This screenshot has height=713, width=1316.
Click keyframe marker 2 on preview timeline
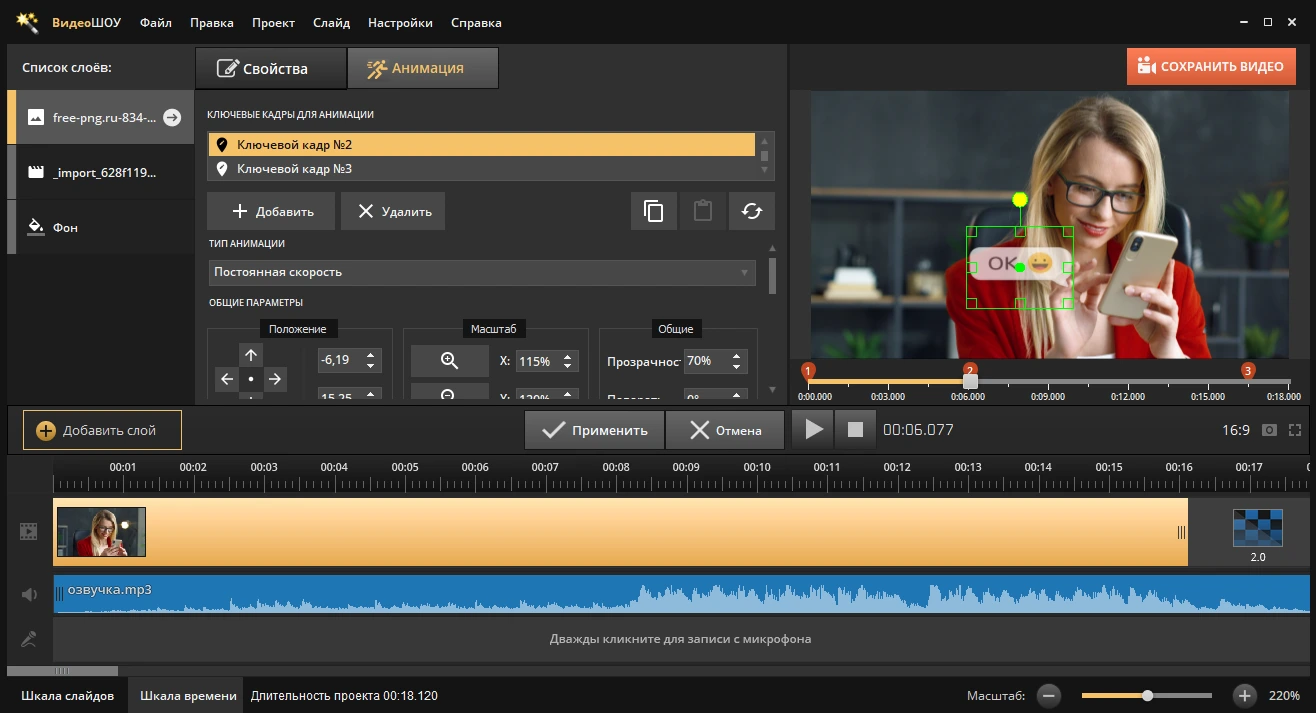(x=969, y=369)
